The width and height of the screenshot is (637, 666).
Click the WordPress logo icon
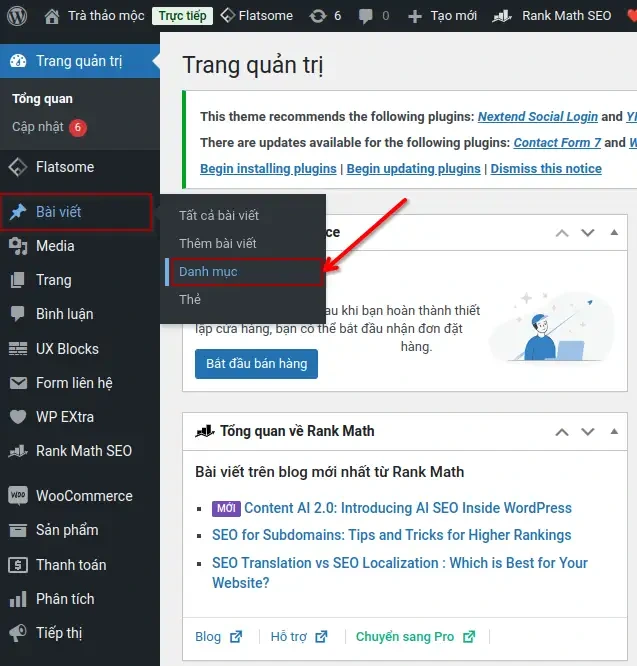(19, 16)
